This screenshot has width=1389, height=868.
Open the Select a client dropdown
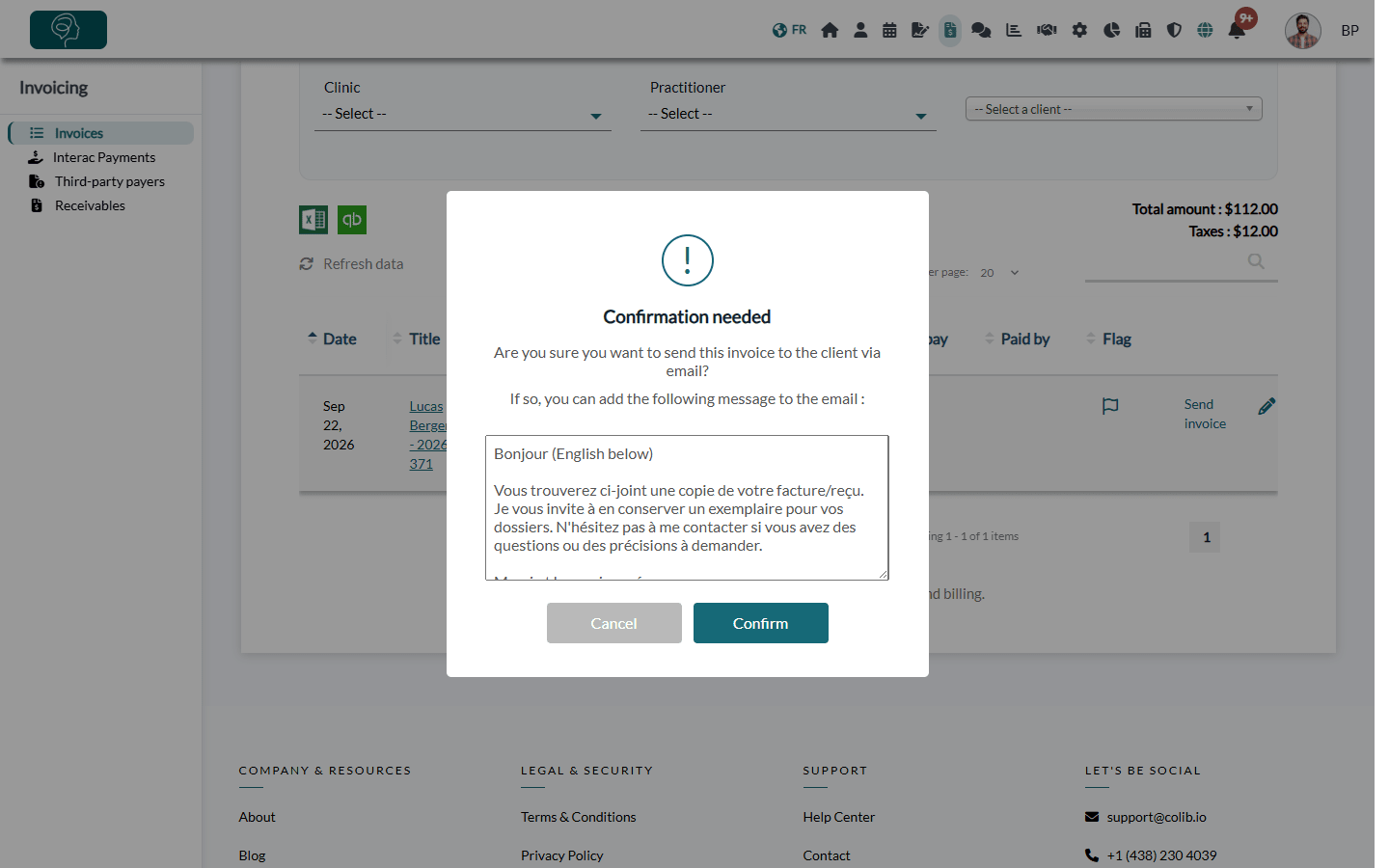1114,109
